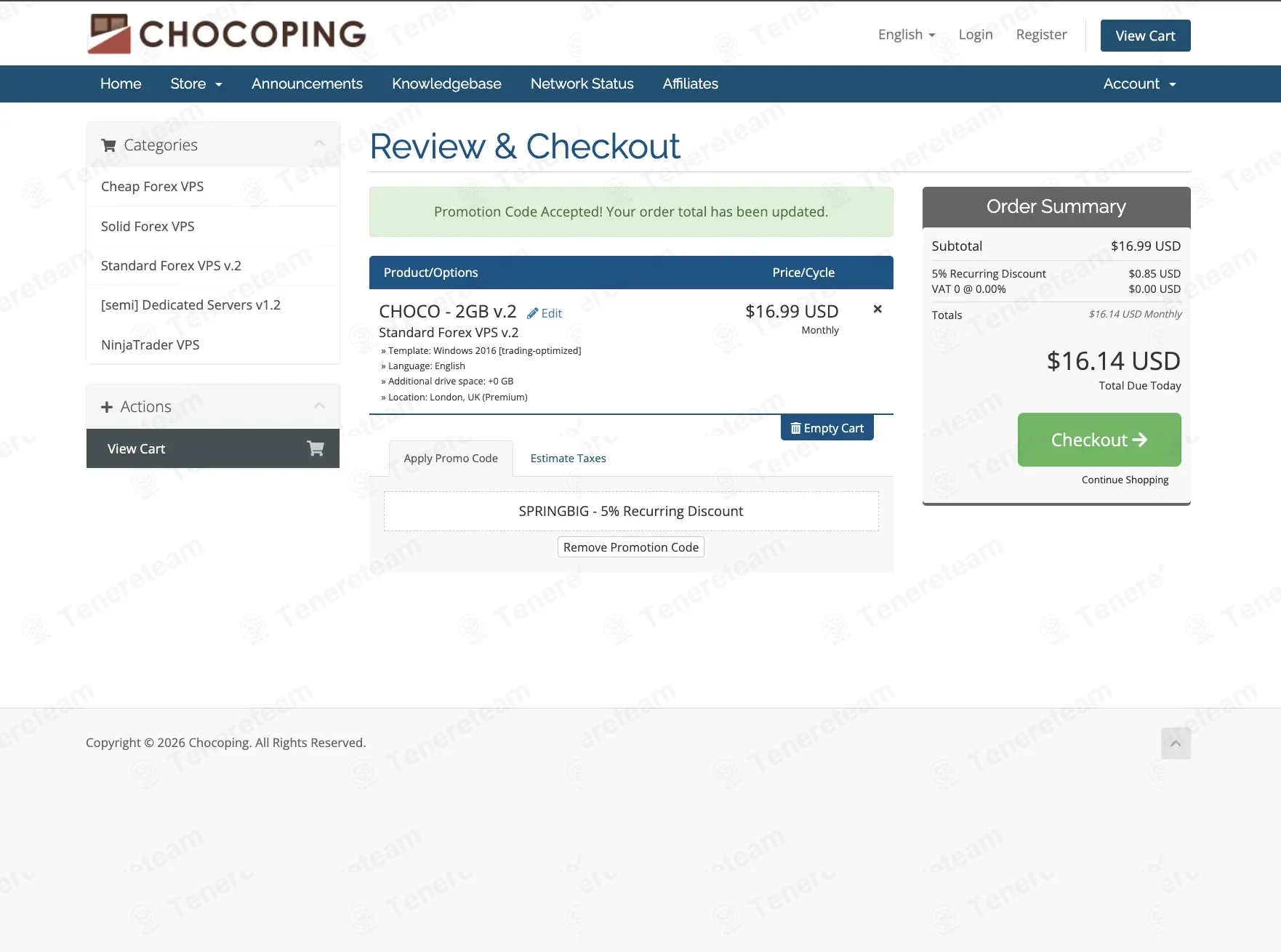1281x952 pixels.
Task: Click the green Checkout button
Action: click(1099, 440)
